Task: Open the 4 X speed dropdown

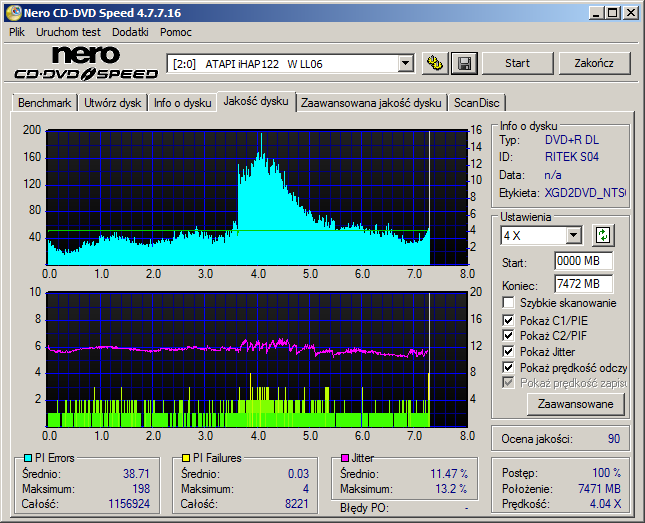Action: click(573, 236)
